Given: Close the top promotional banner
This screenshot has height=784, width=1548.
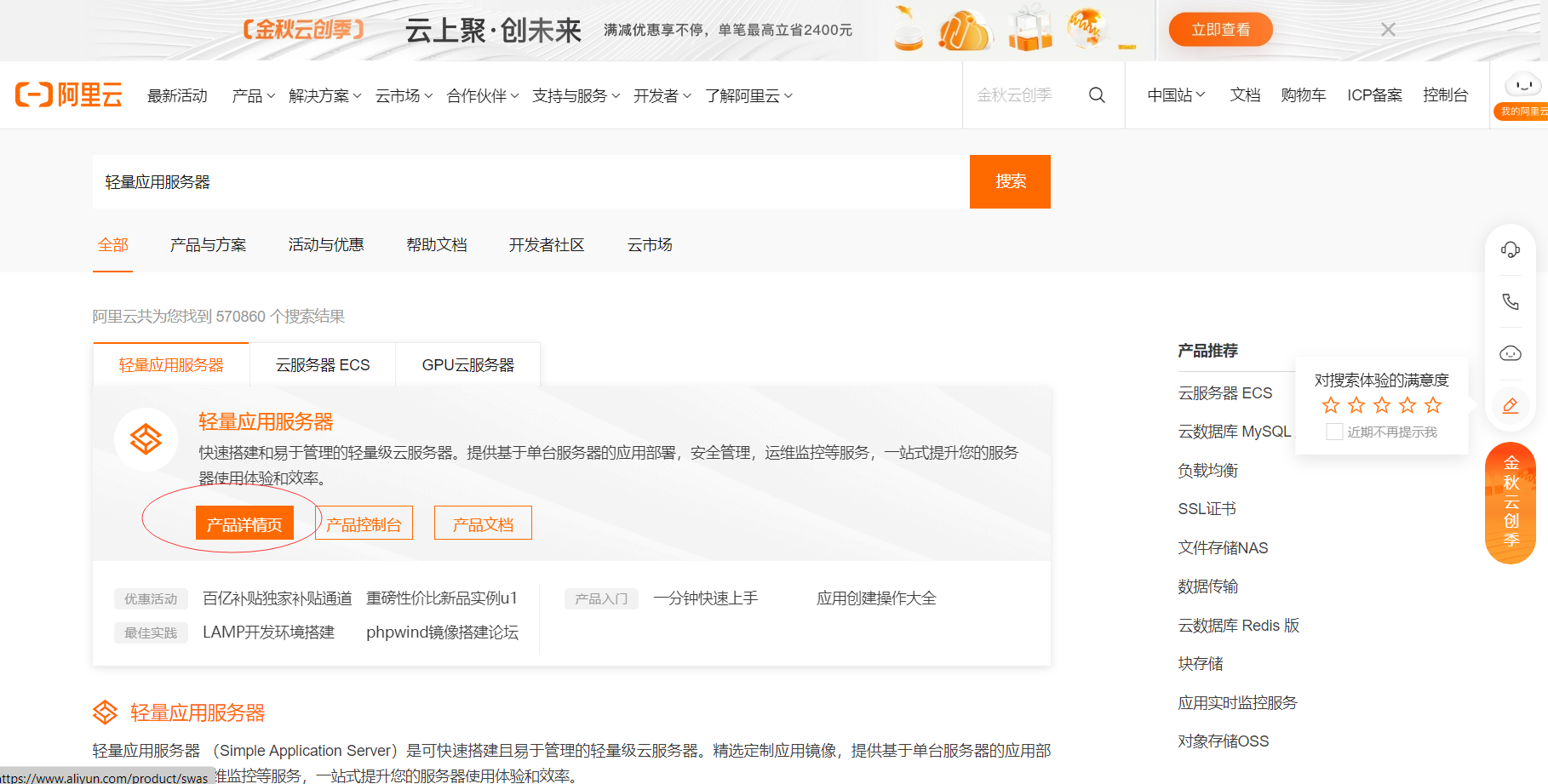Looking at the screenshot, I should coord(1388,30).
